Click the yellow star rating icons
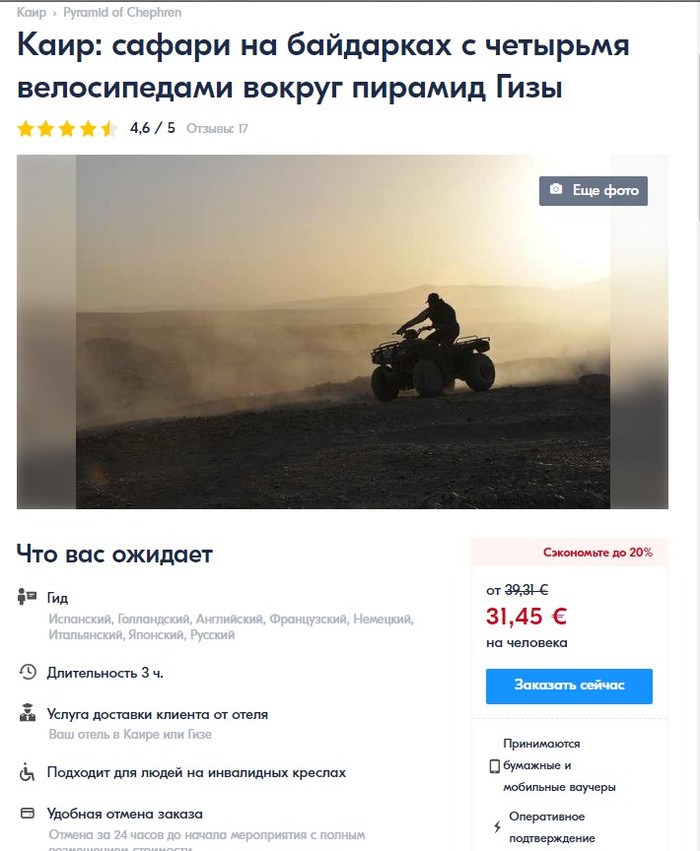Image resolution: width=700 pixels, height=851 pixels. (x=67, y=129)
